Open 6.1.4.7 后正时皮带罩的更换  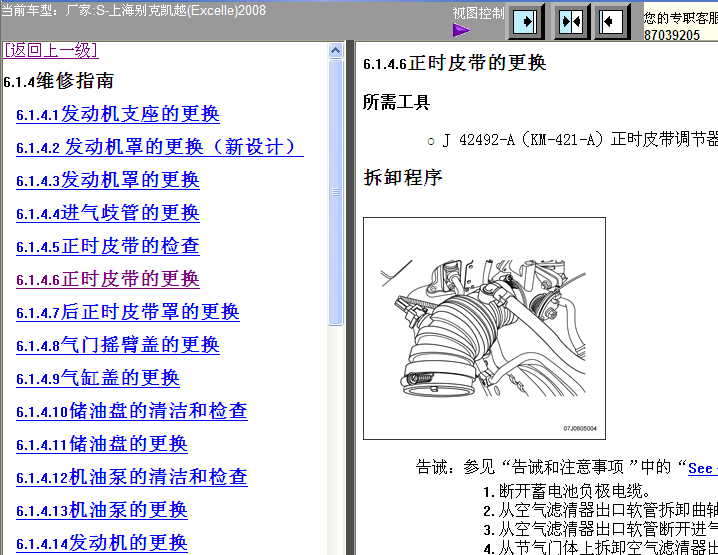pyautogui.click(x=128, y=312)
